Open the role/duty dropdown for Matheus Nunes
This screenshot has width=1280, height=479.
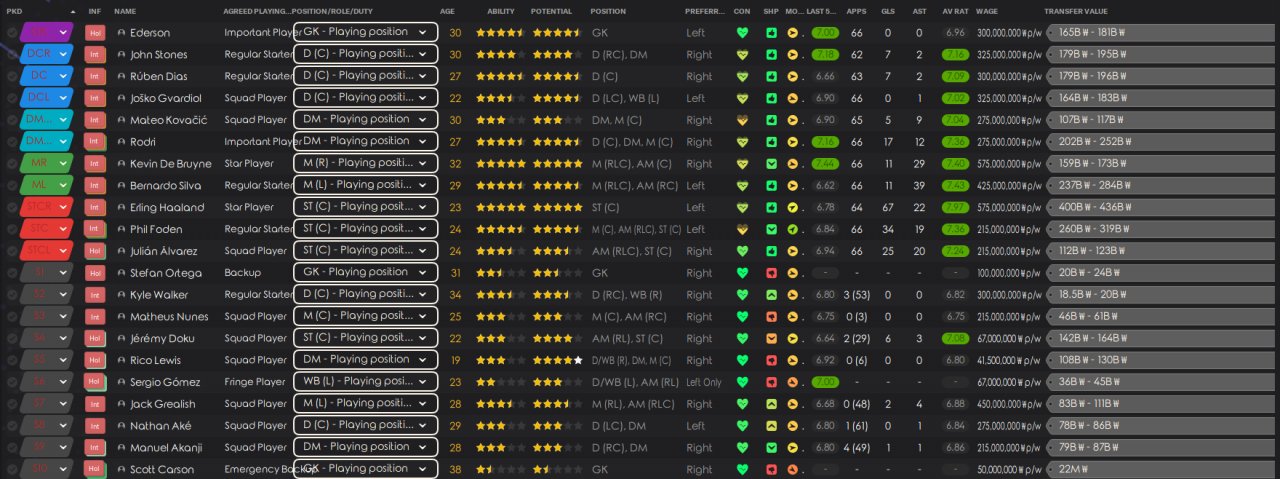click(366, 316)
